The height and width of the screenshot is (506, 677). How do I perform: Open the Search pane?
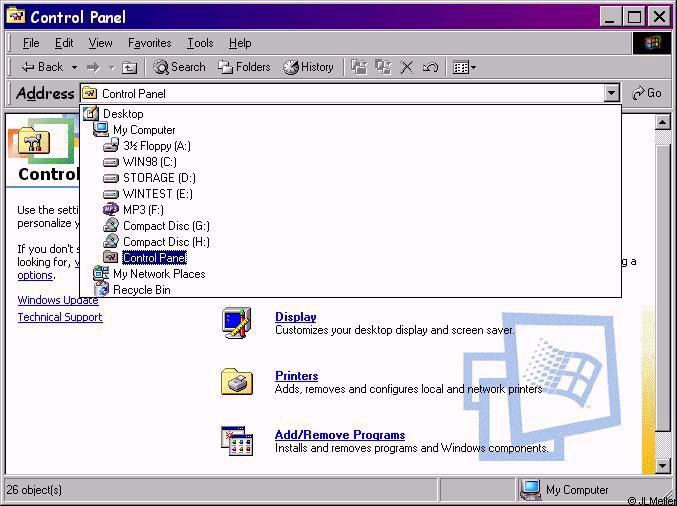179,67
